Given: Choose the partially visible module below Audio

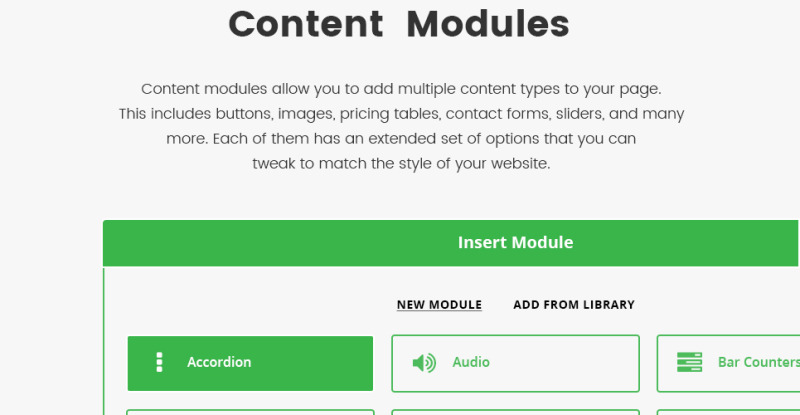Looking at the screenshot, I should [x=515, y=412].
